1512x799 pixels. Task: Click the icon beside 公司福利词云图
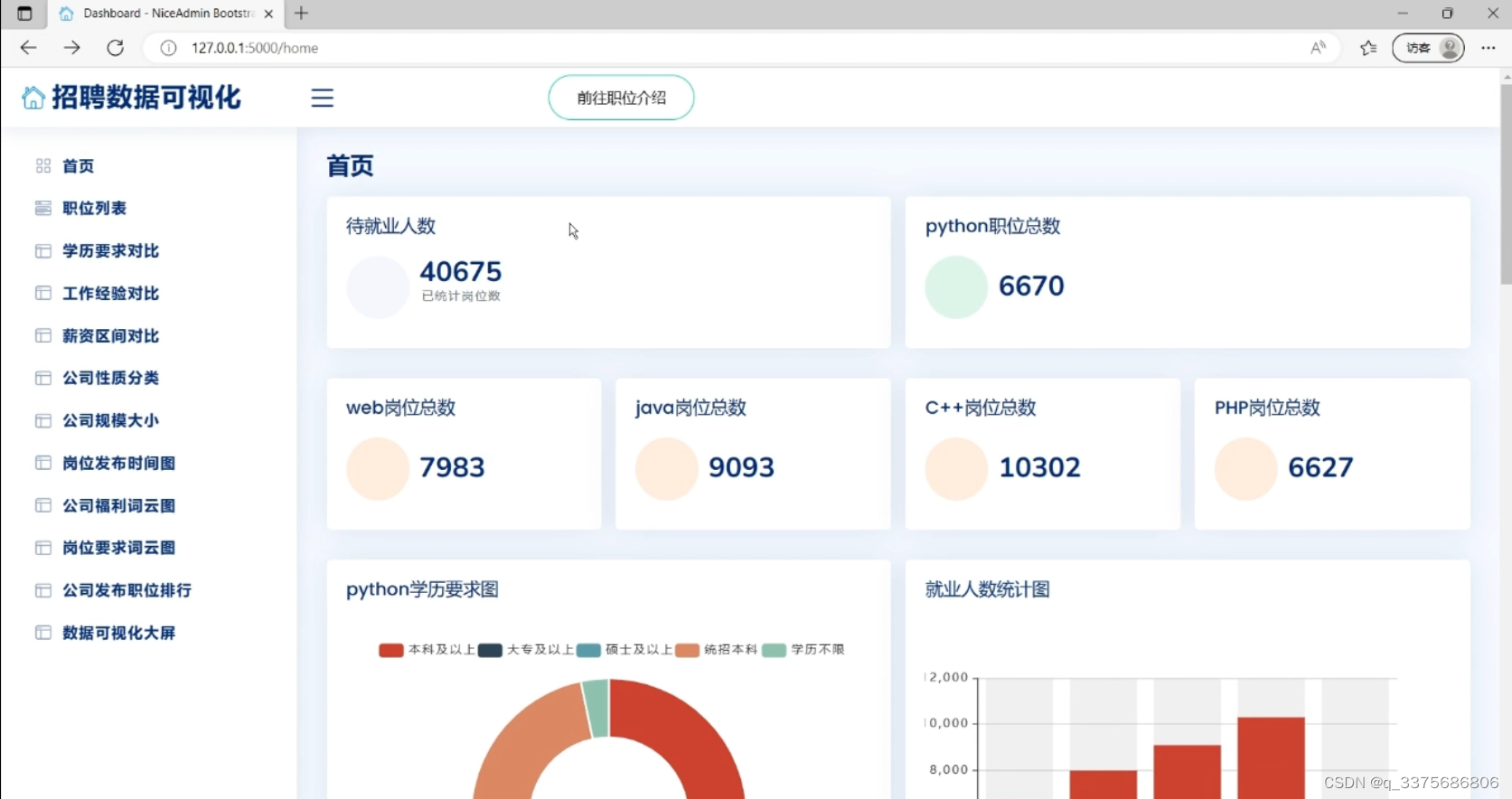pyautogui.click(x=43, y=505)
